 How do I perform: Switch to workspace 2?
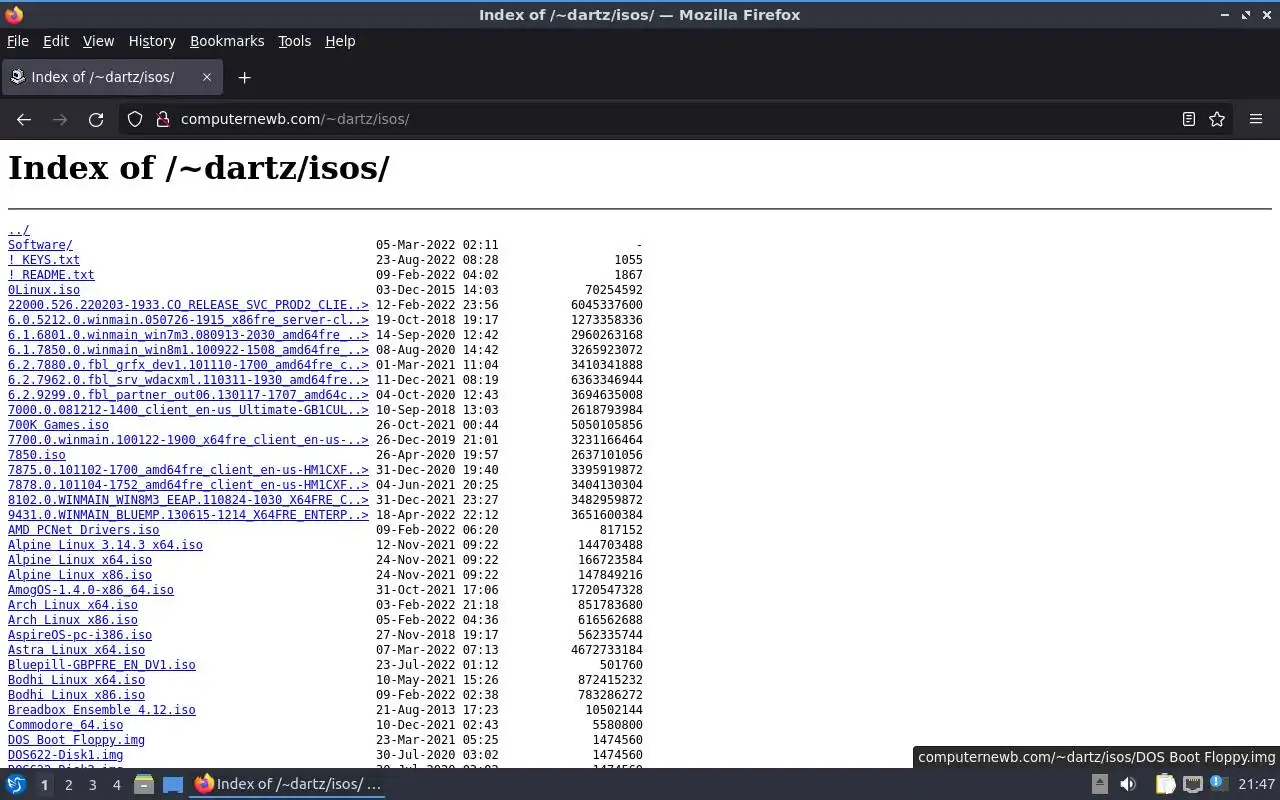coord(69,785)
